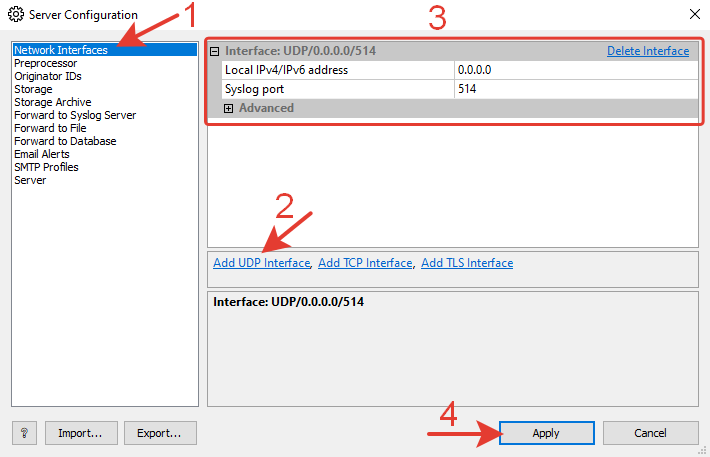Click the Import... button
Image resolution: width=710 pixels, height=457 pixels.
[x=81, y=433]
